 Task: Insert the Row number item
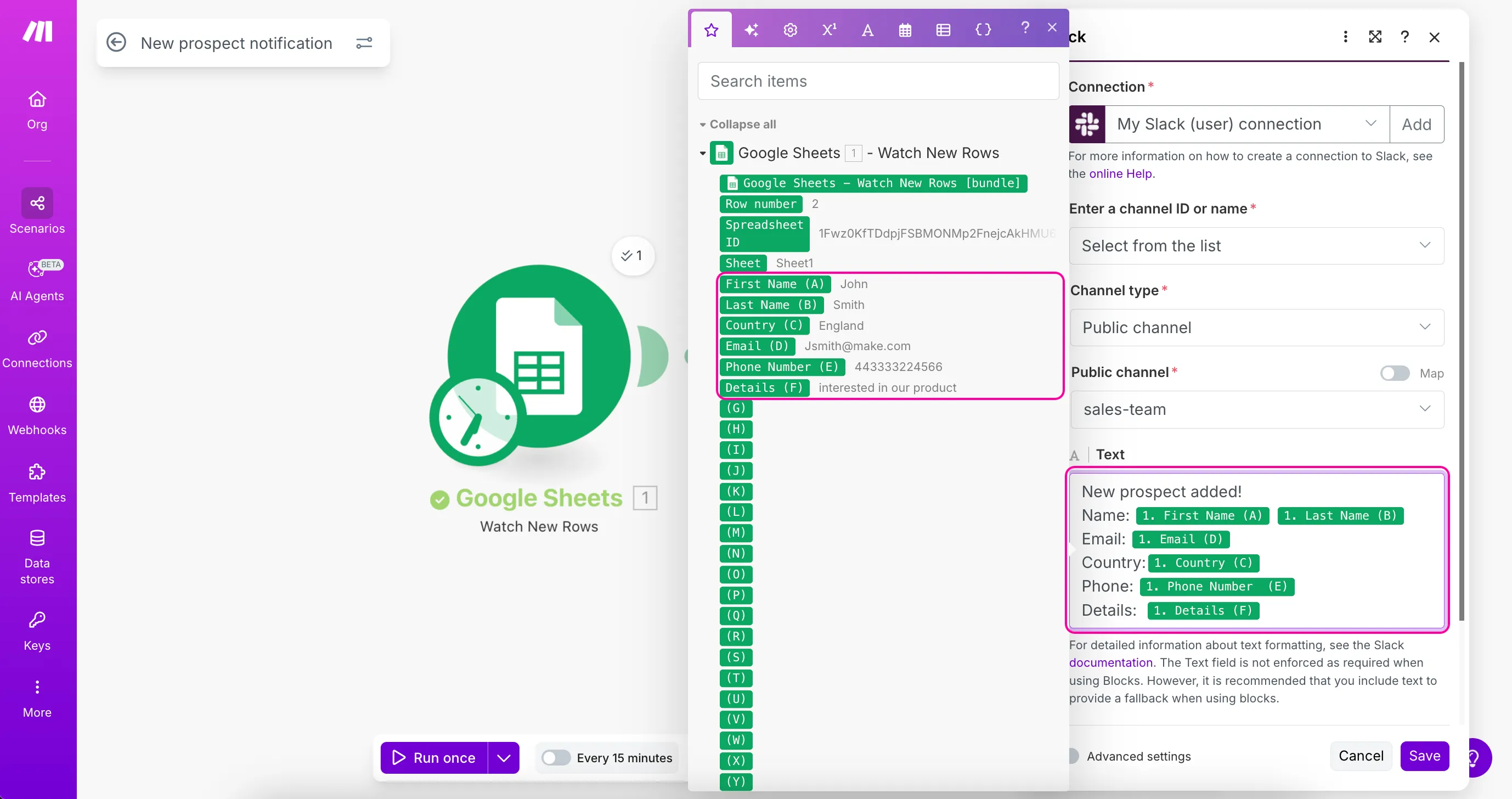pos(761,204)
